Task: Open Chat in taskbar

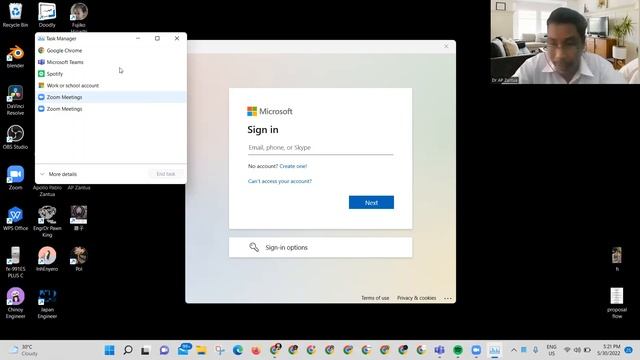Action: pos(164,350)
